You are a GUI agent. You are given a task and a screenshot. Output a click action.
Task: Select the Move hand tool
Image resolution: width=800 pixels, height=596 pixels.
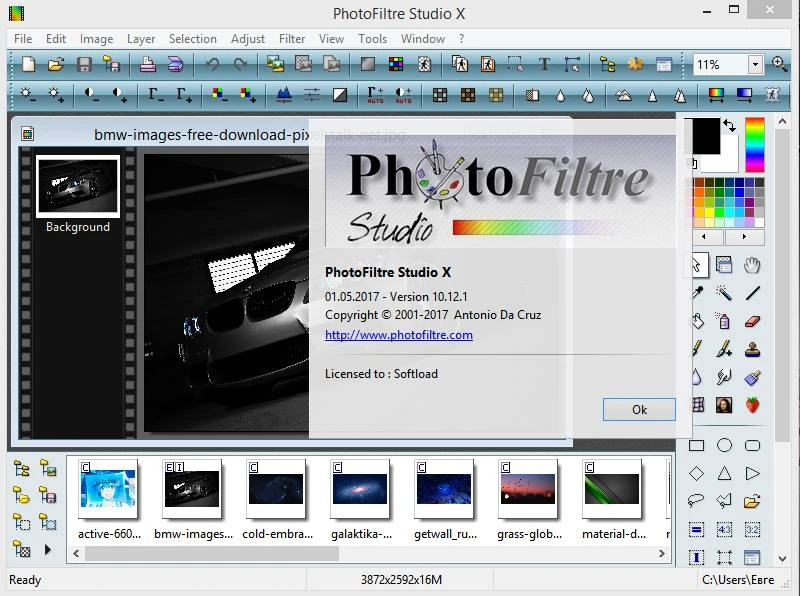pyautogui.click(x=752, y=265)
